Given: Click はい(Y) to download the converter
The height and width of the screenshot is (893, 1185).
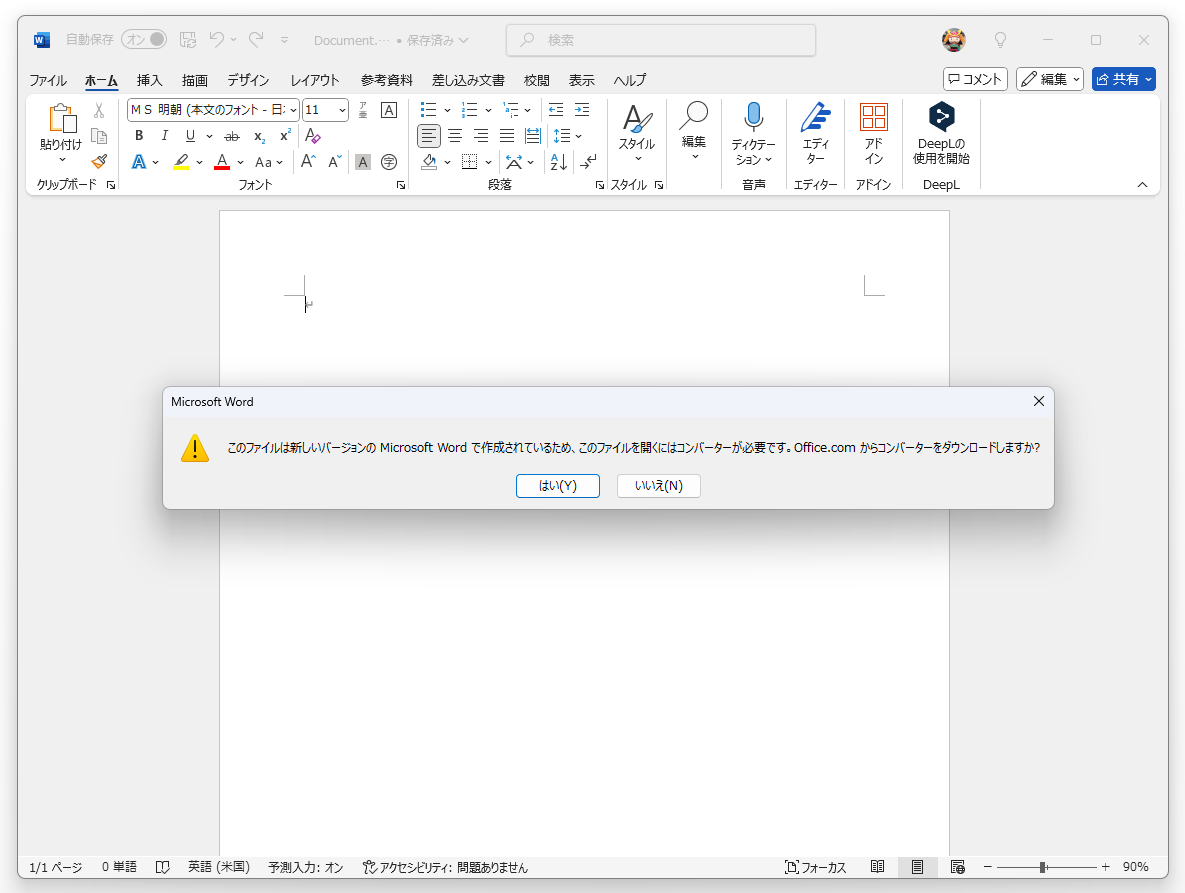Looking at the screenshot, I should pos(557,486).
